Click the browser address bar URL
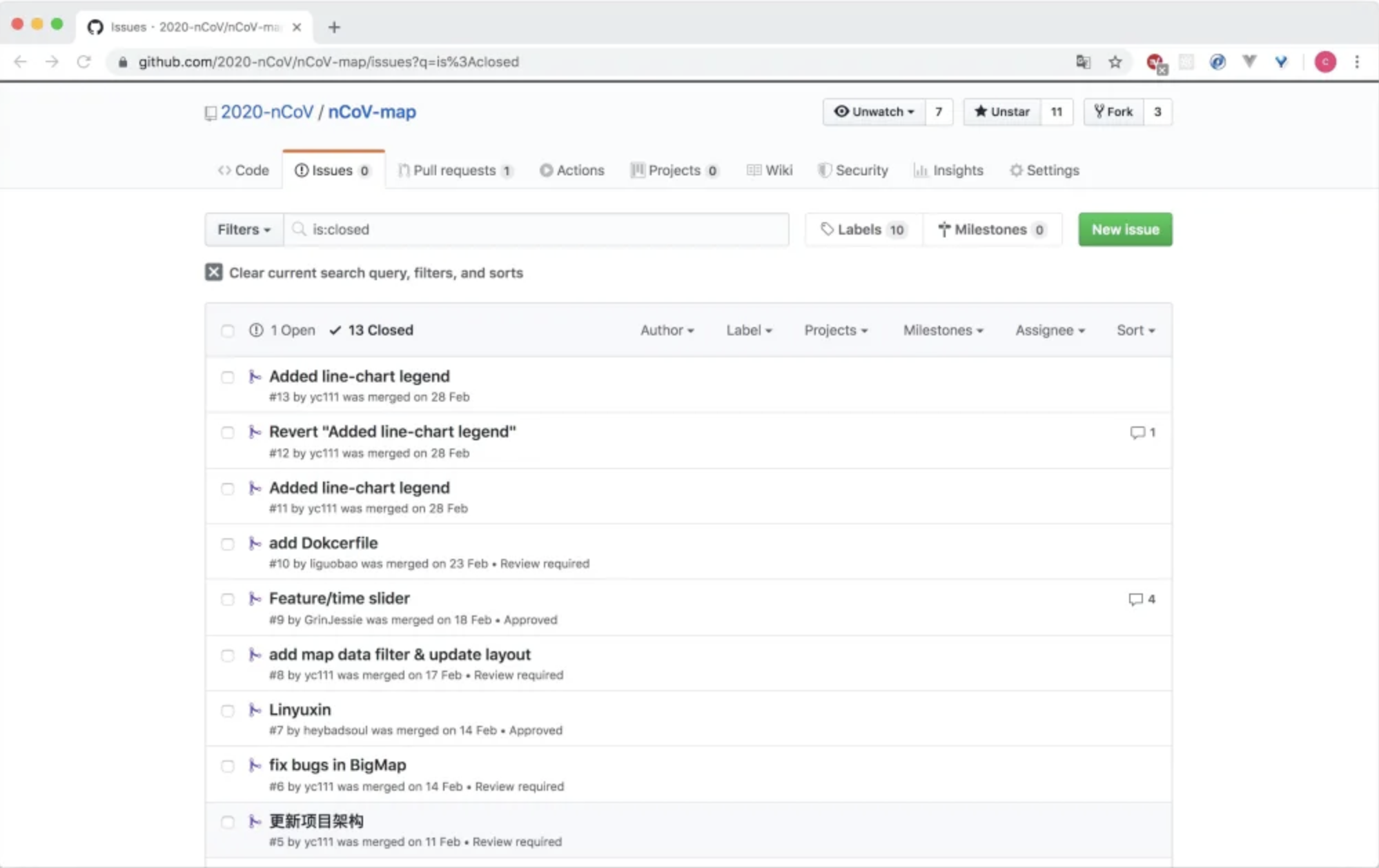This screenshot has height=868, width=1379. pyautogui.click(x=329, y=62)
